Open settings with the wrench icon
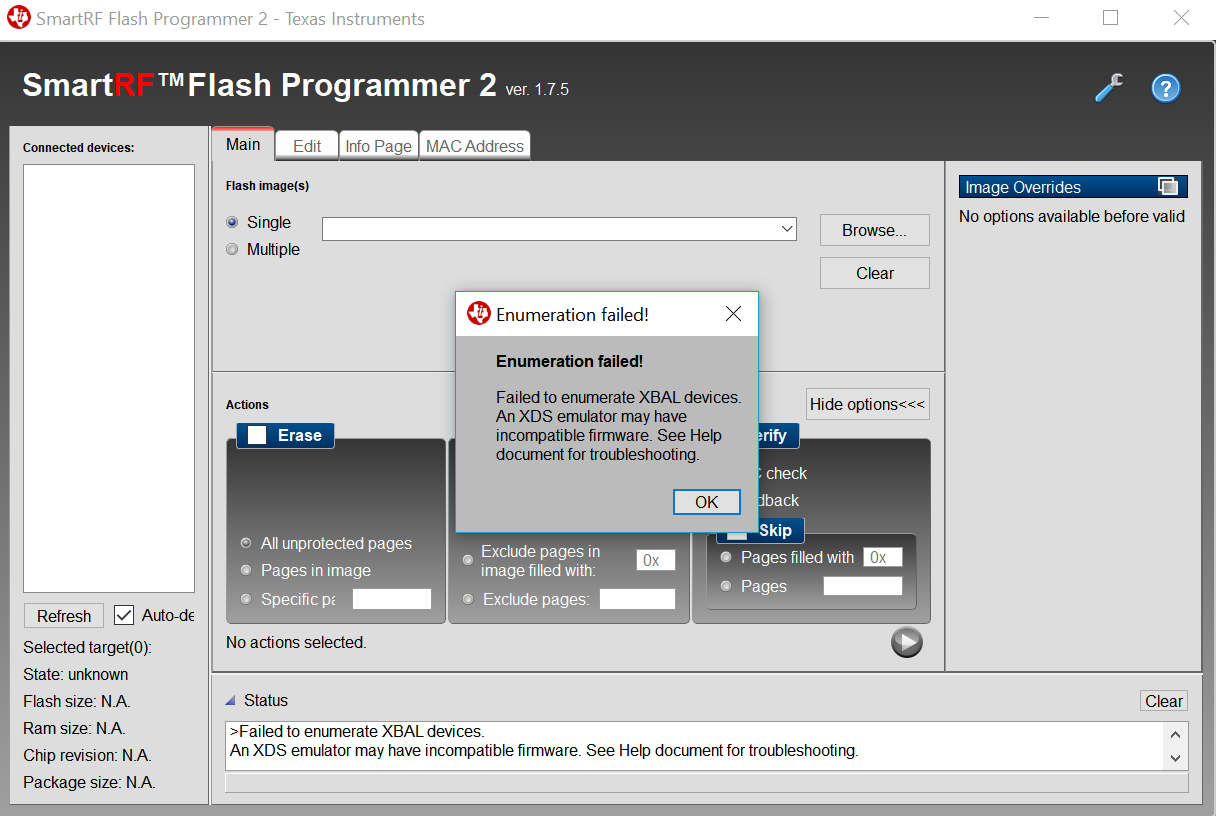 pos(1109,88)
